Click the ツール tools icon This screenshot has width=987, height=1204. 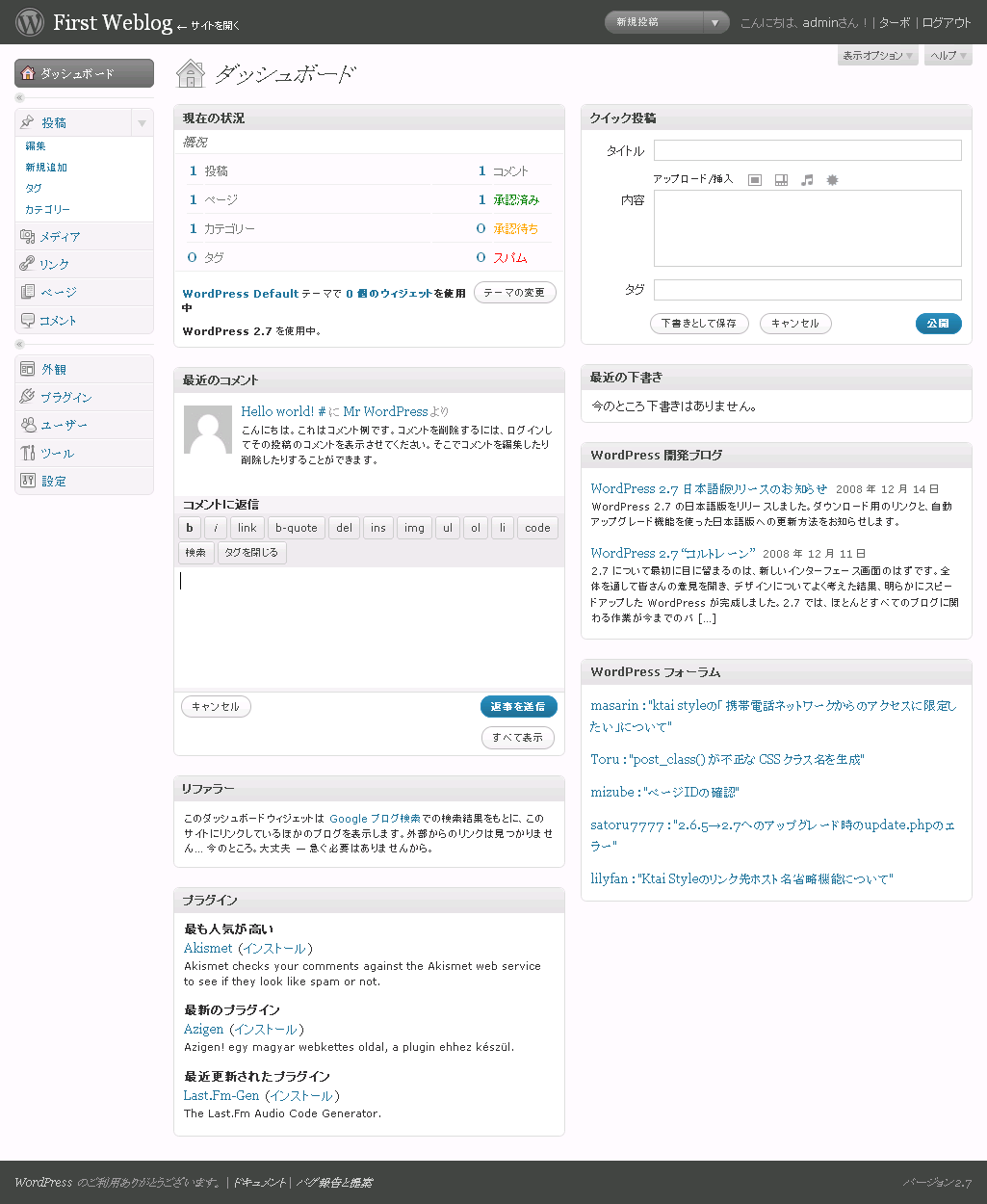(27, 453)
